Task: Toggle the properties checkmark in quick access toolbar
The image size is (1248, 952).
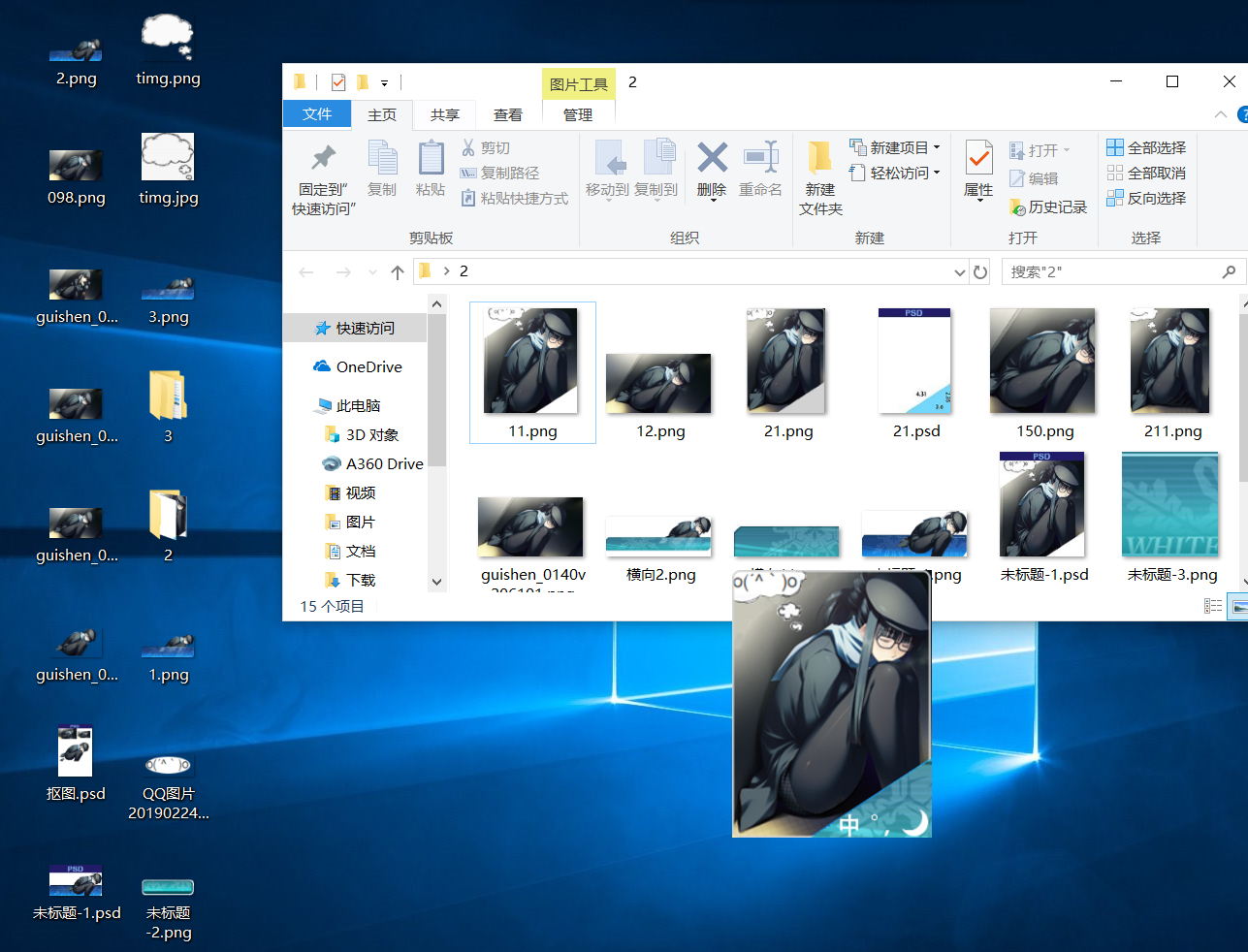Action: (338, 82)
